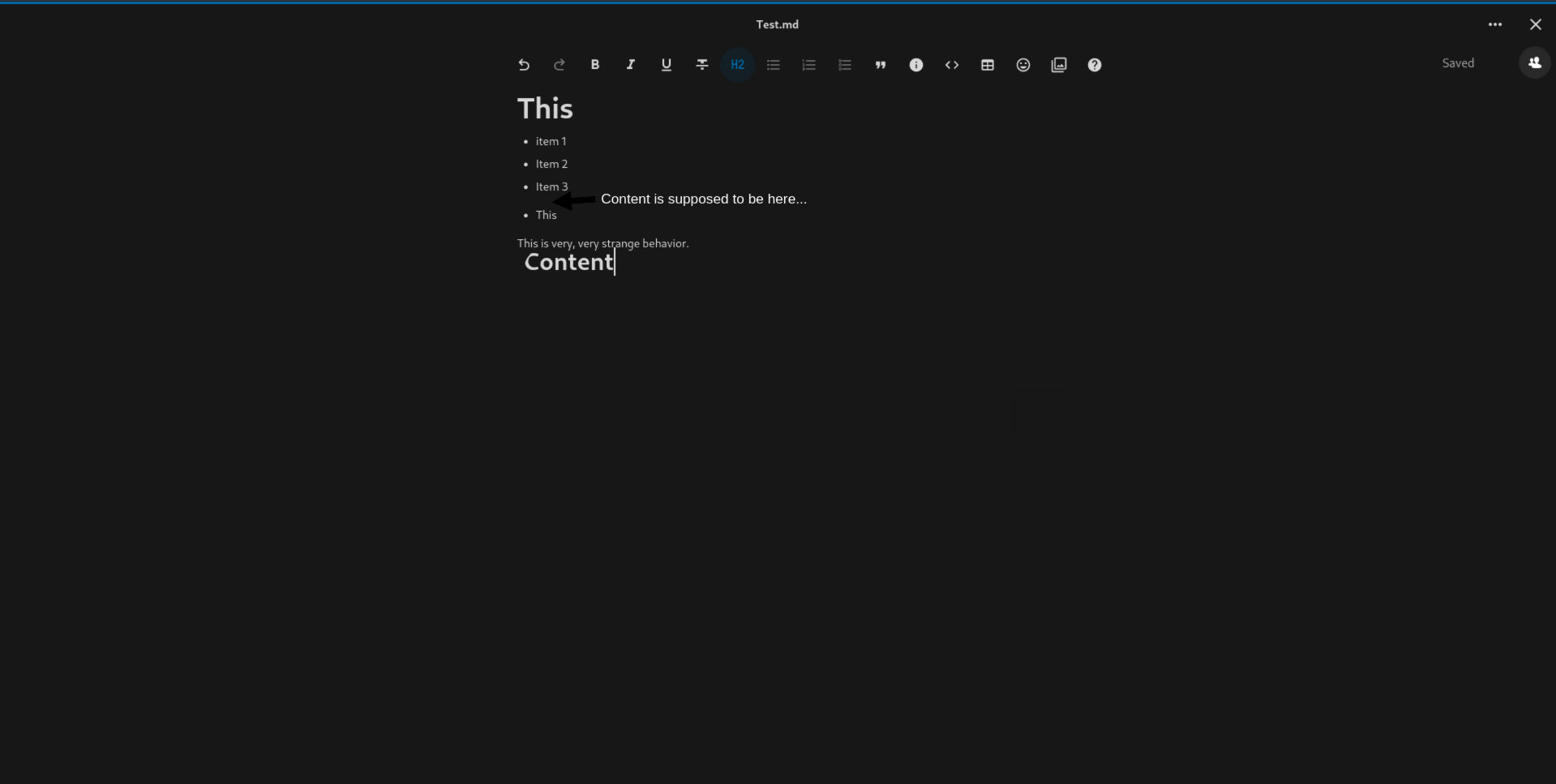Open the three-dot more actions menu
Screen dimensions: 1556x784
[x=1495, y=24]
